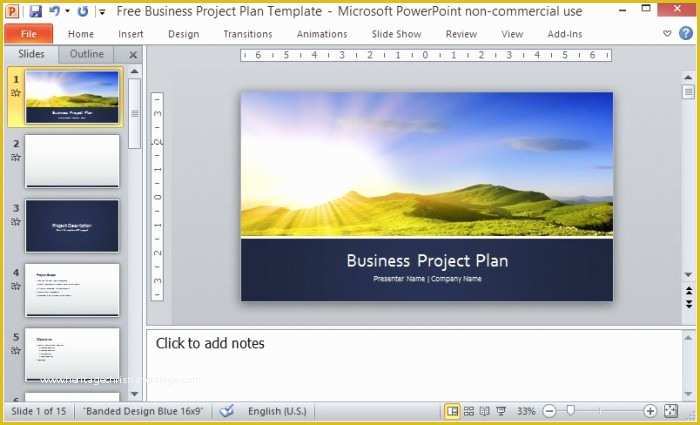This screenshot has height=425, width=700.
Task: Click the zoom out minus button
Action: (550, 411)
